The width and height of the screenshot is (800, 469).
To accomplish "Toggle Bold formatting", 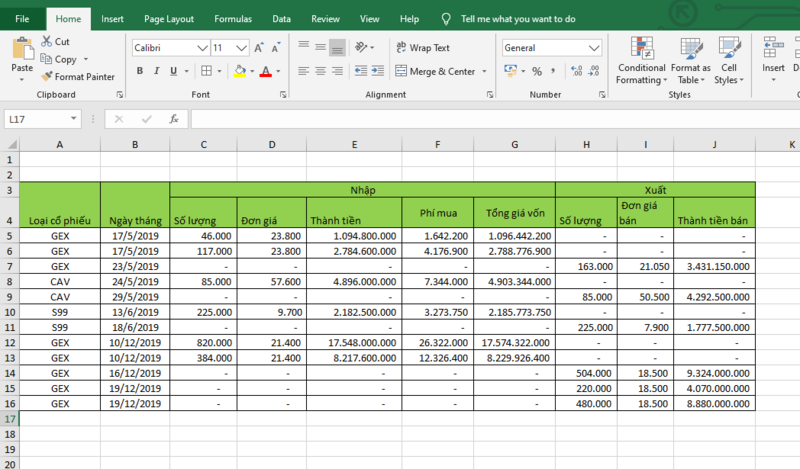I will pyautogui.click(x=140, y=71).
